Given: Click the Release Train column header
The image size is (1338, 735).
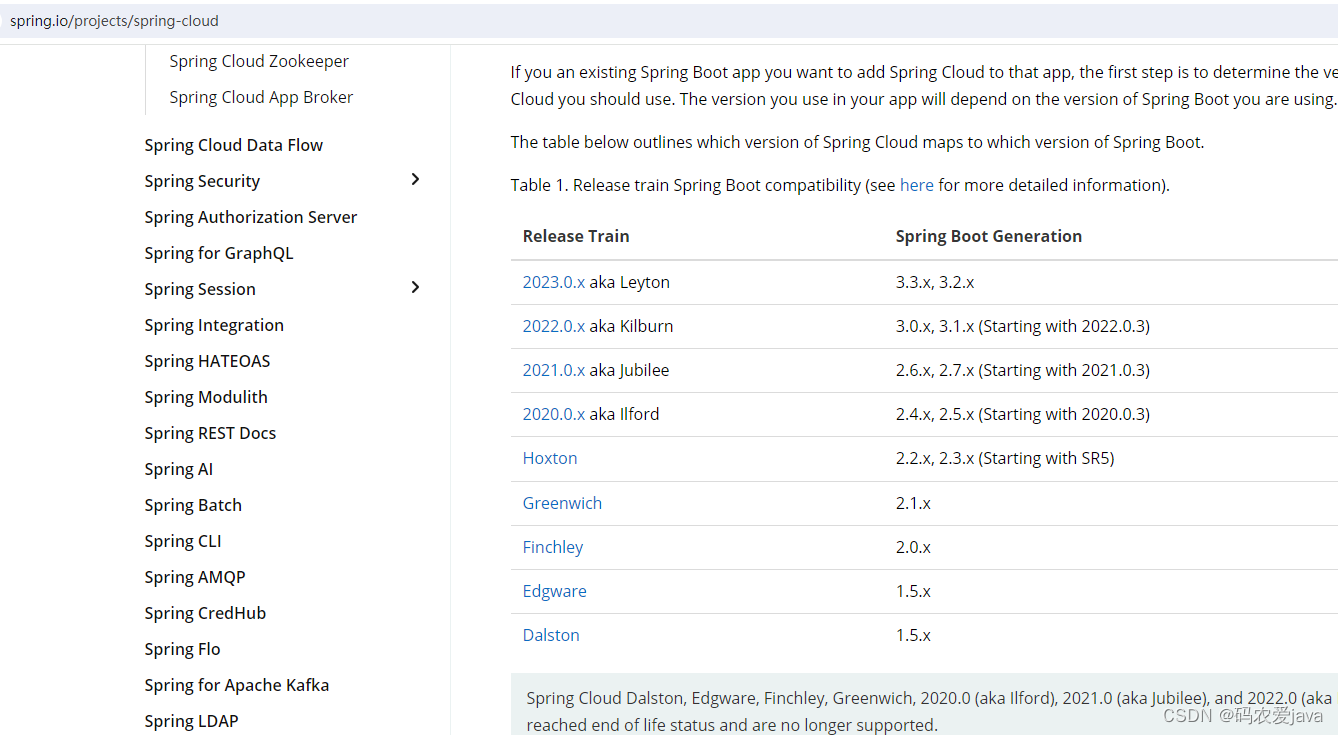Looking at the screenshot, I should [576, 236].
